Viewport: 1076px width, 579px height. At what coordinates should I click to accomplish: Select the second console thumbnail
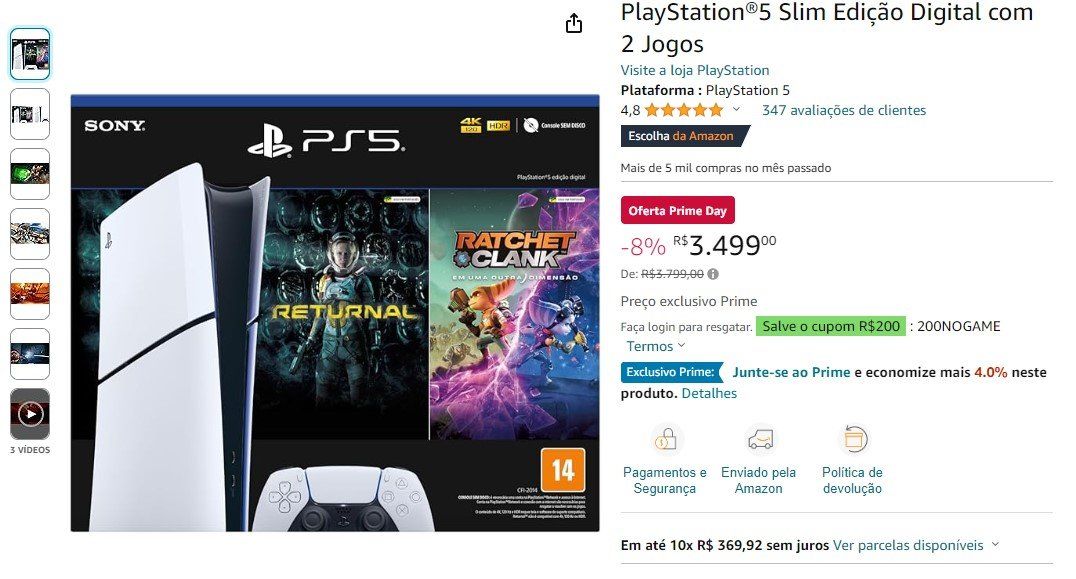pyautogui.click(x=30, y=114)
